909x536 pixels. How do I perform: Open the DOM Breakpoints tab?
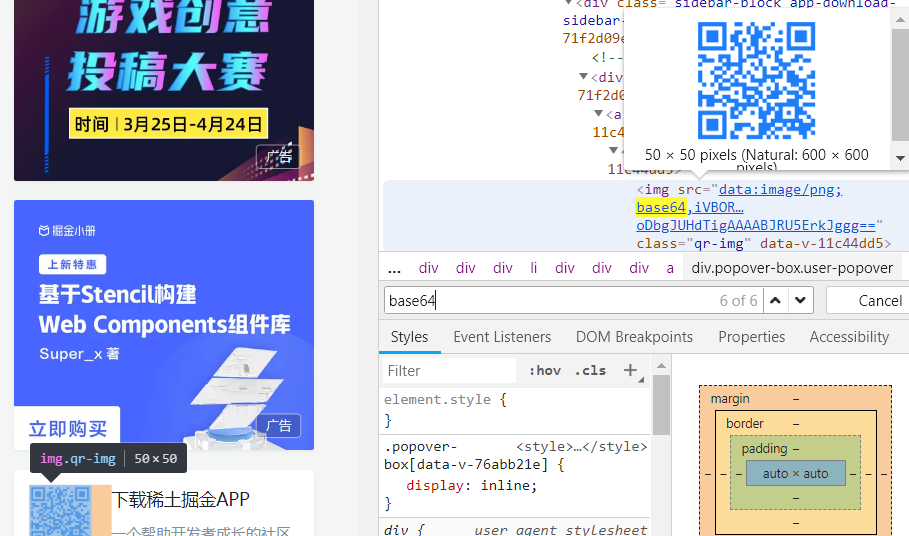(634, 337)
